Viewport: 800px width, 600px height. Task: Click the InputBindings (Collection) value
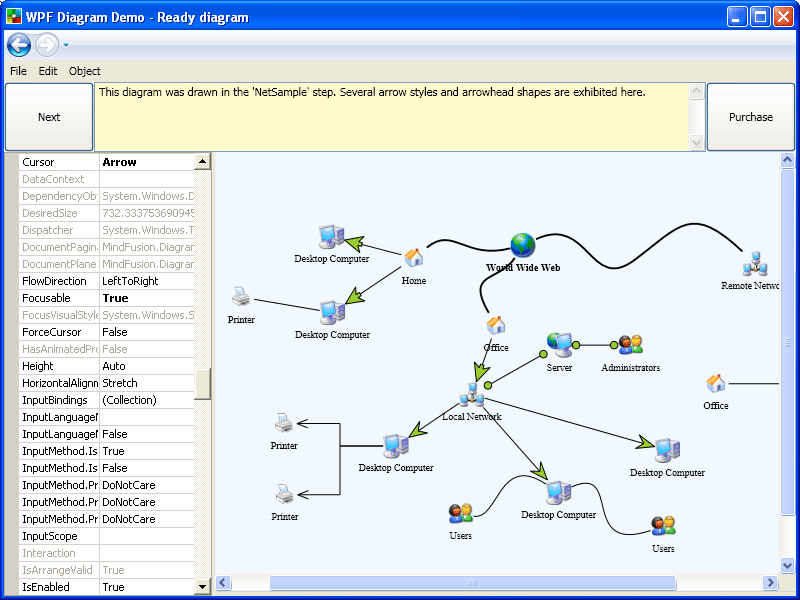coord(147,400)
